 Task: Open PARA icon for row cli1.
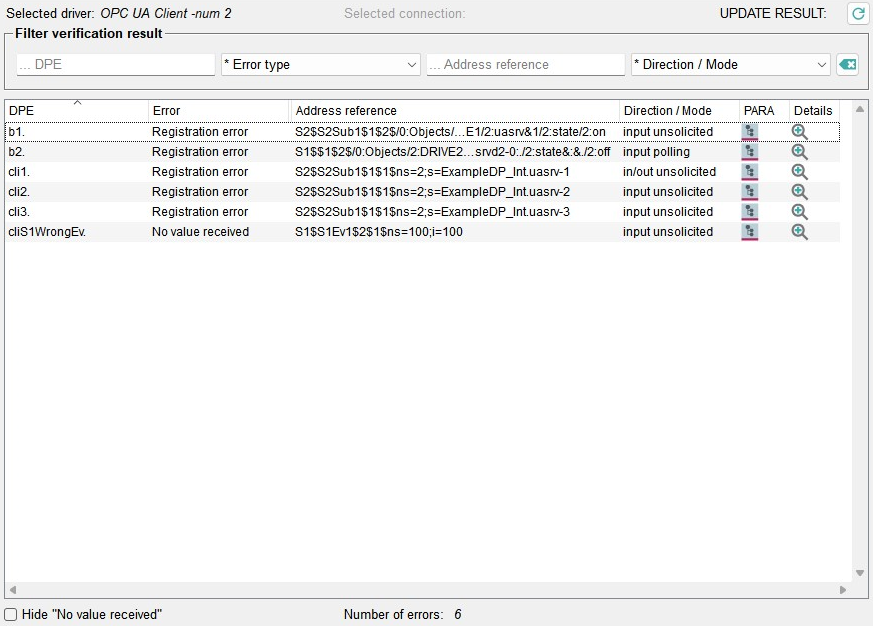750,172
